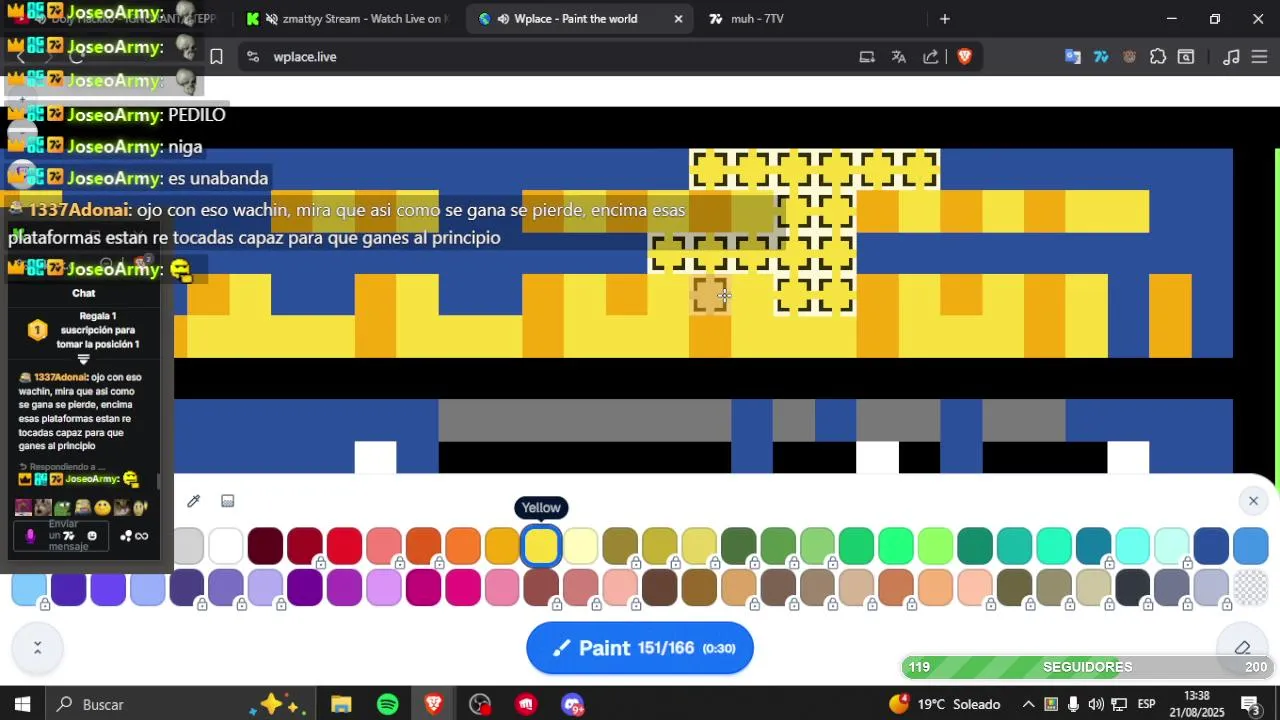The width and height of the screenshot is (1280, 720).
Task: Select the orange color swatch
Action: point(462,546)
